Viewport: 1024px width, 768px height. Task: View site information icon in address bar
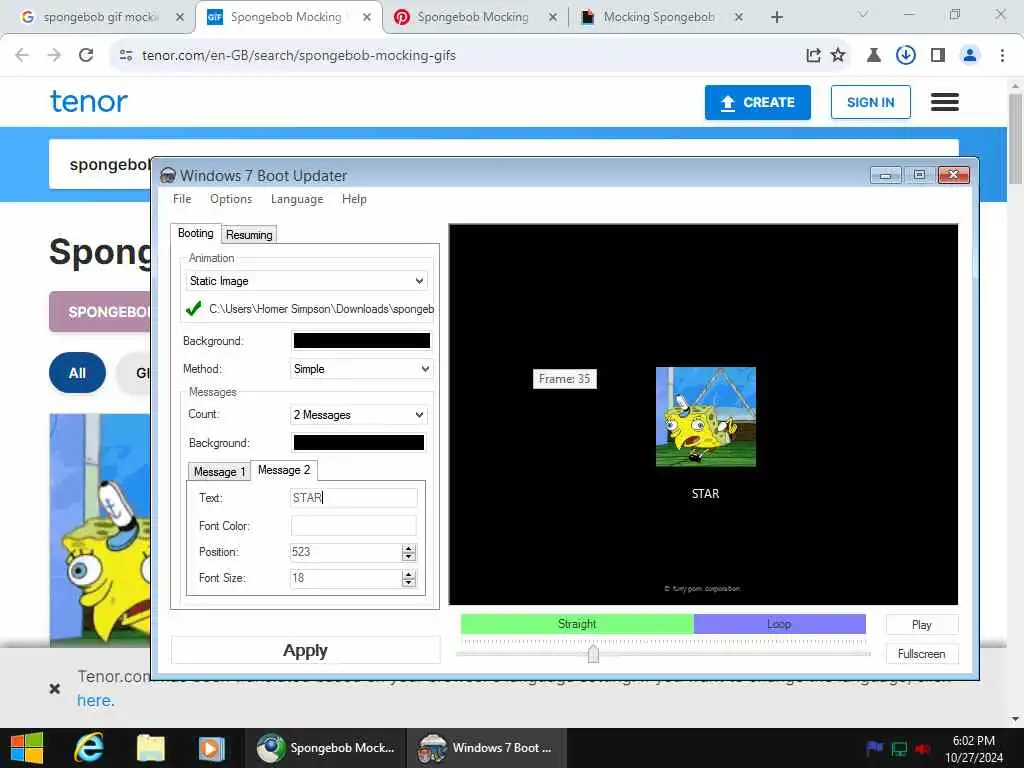(x=126, y=56)
